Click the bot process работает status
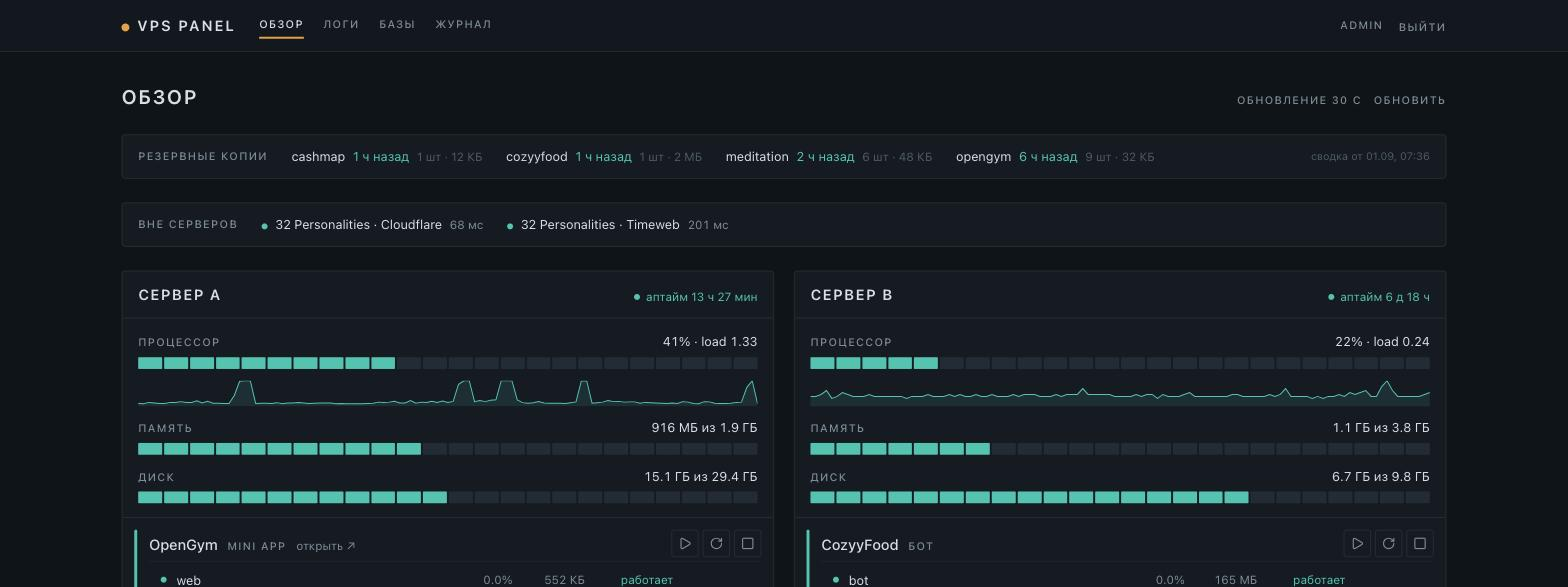 pos(1319,580)
